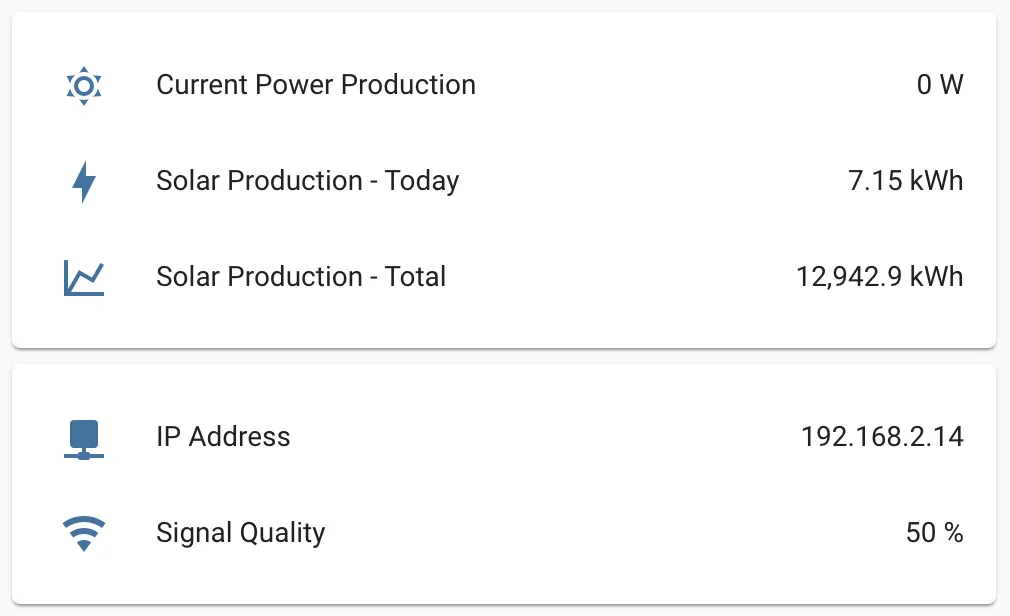This screenshot has width=1010, height=616.
Task: Select the IP Address row
Action: click(504, 437)
